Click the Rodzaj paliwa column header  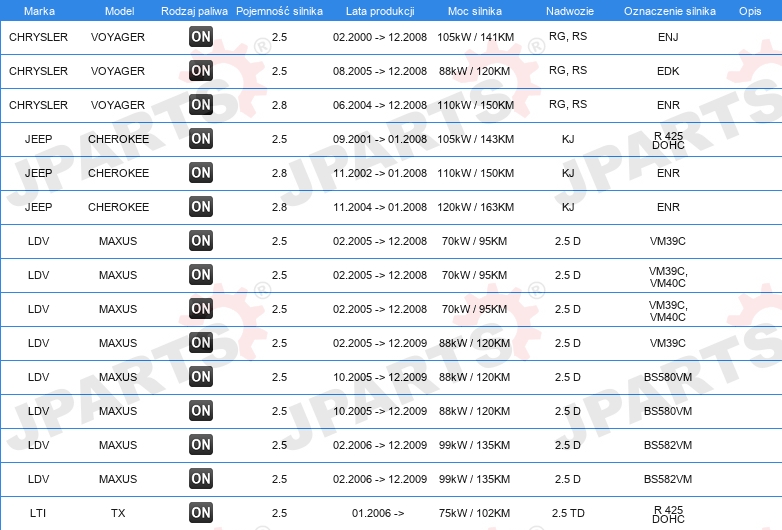point(194,11)
